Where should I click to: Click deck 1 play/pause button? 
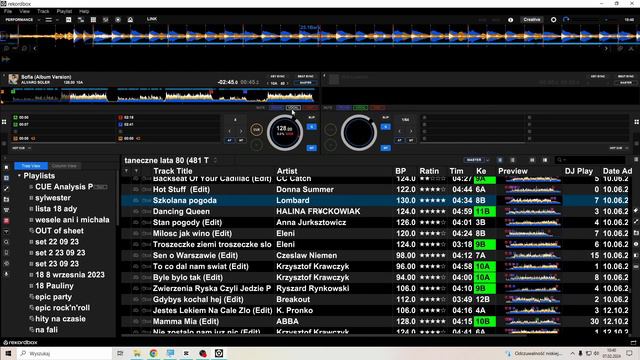[256, 144]
